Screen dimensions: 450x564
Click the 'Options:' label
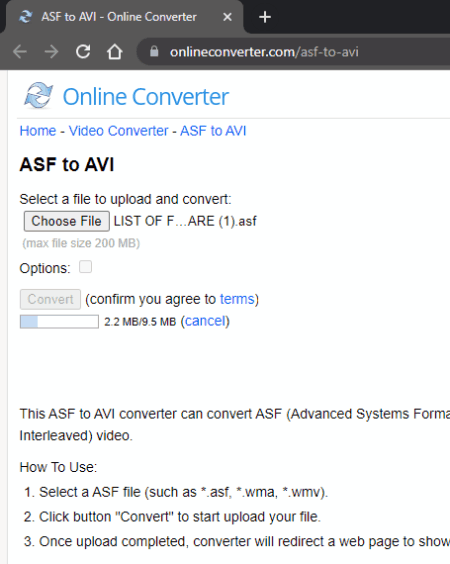(x=45, y=268)
